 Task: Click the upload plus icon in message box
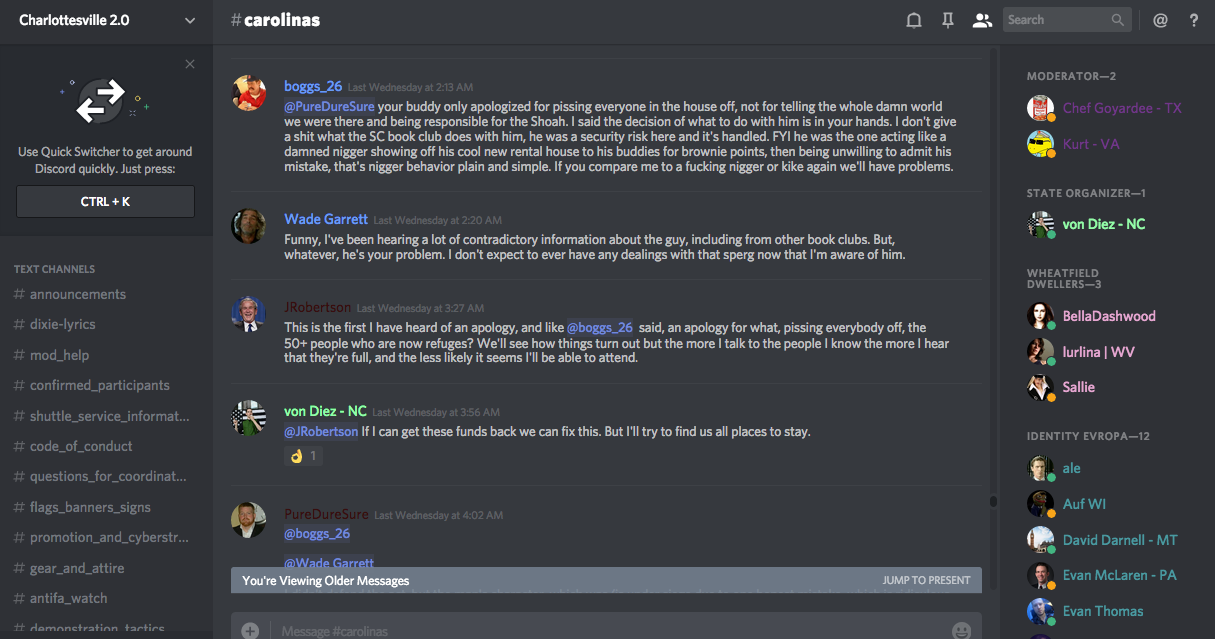(x=250, y=630)
